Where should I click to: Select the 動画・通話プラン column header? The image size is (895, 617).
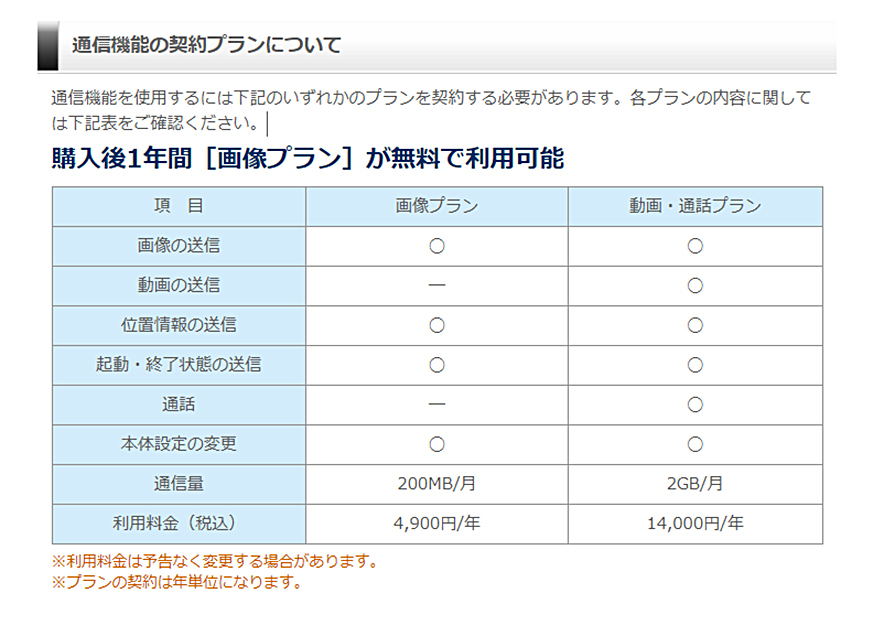pyautogui.click(x=695, y=207)
